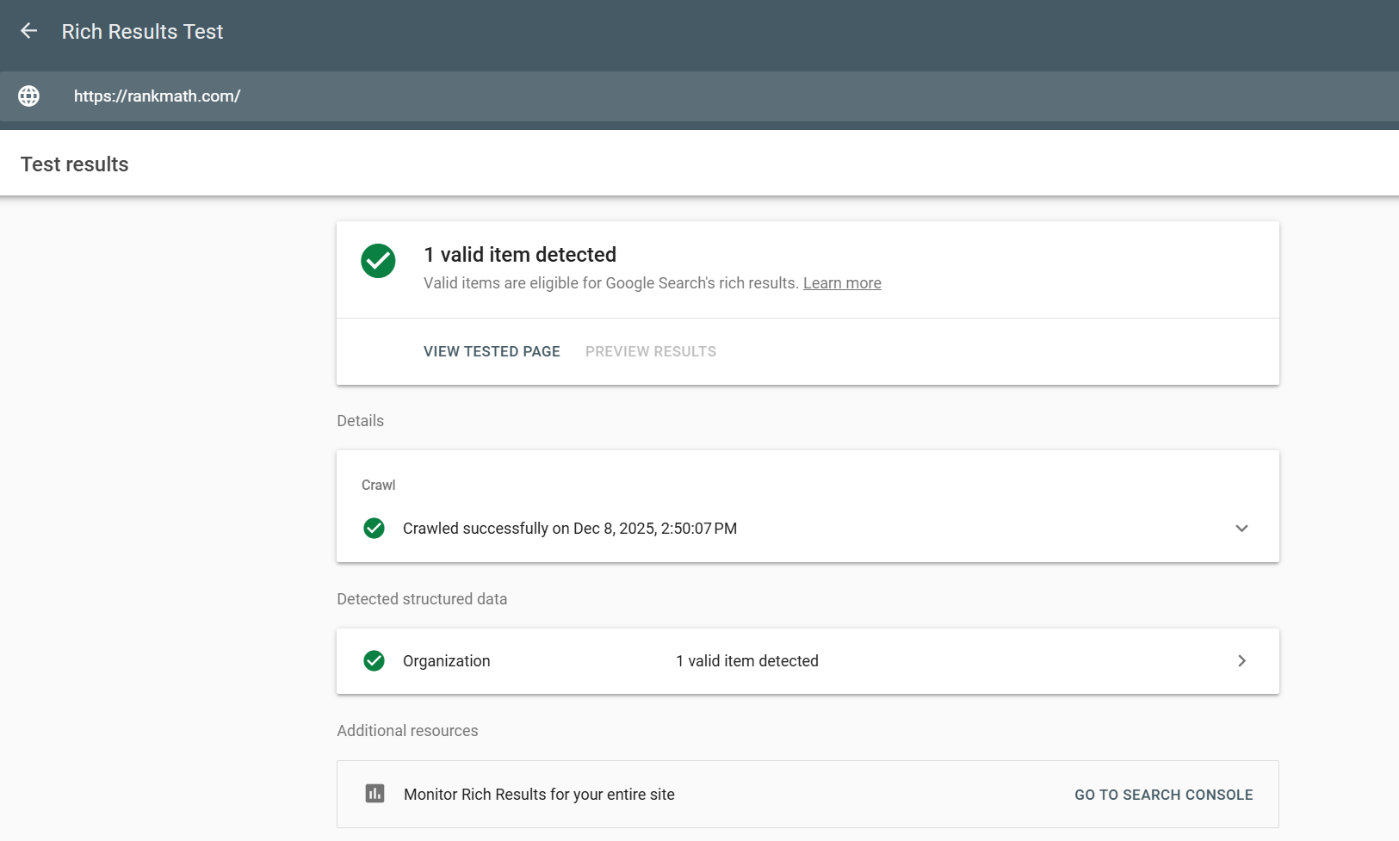
Task: Click the green check beside Organization
Action: (374, 661)
